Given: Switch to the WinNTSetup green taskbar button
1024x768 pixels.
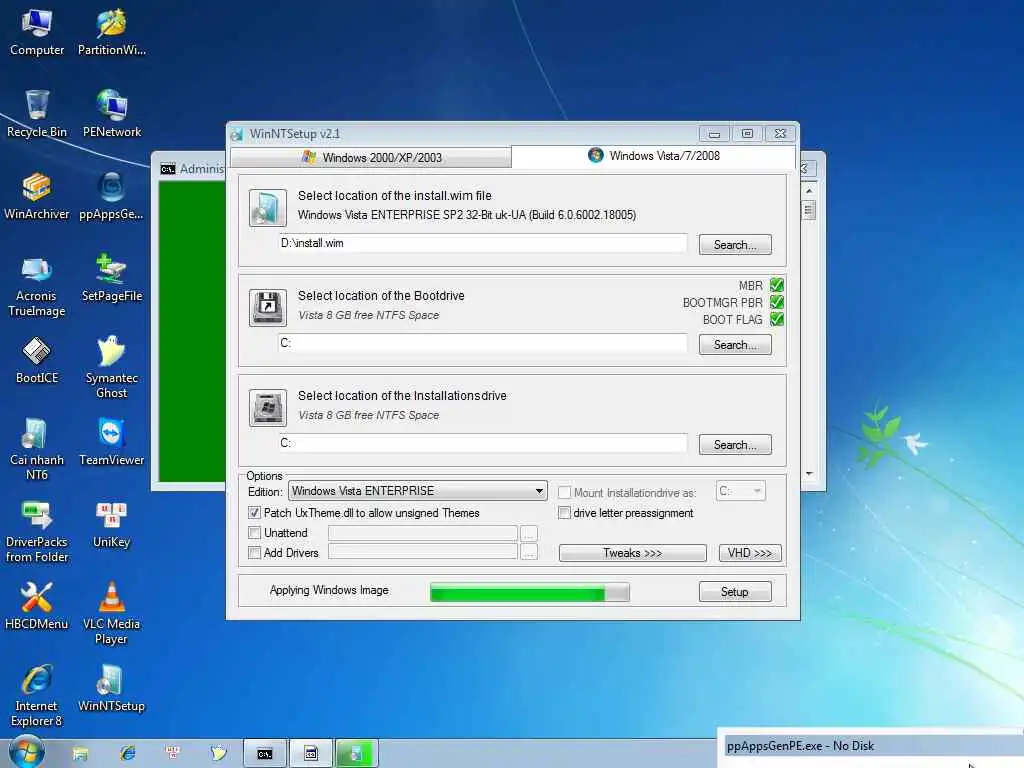Looking at the screenshot, I should click(x=356, y=754).
